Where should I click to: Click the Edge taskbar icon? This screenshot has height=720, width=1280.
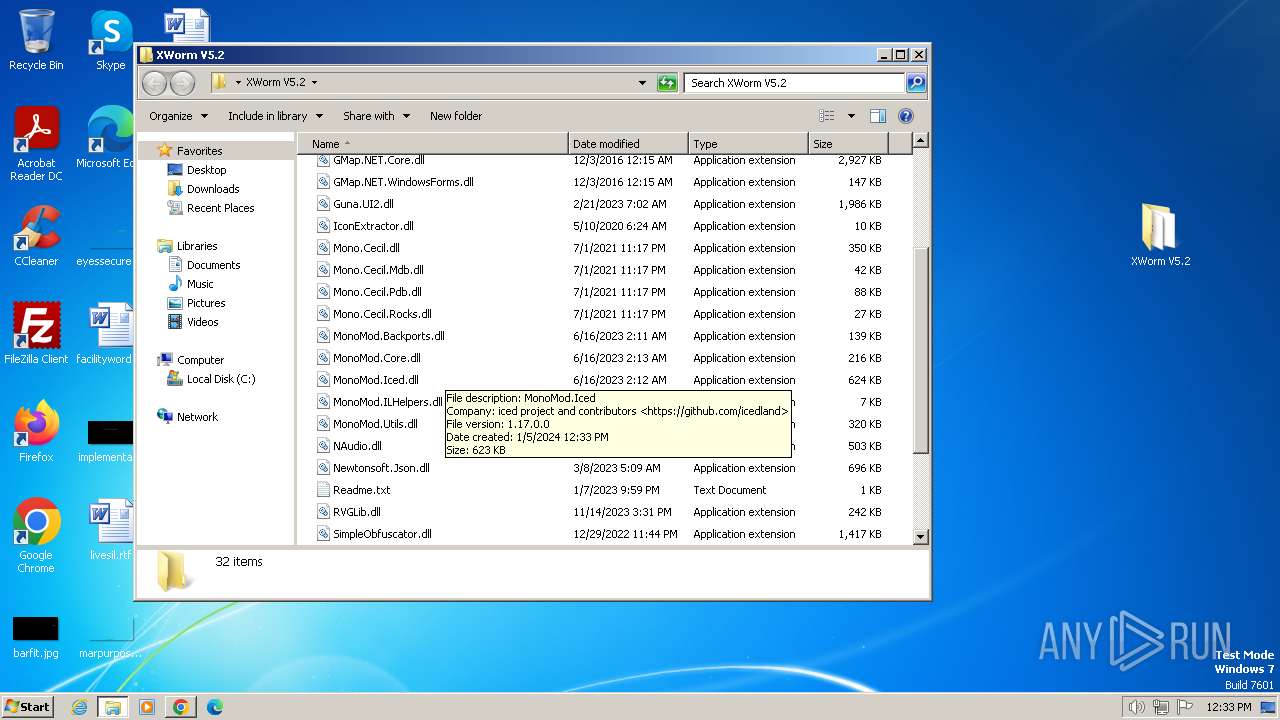(214, 707)
